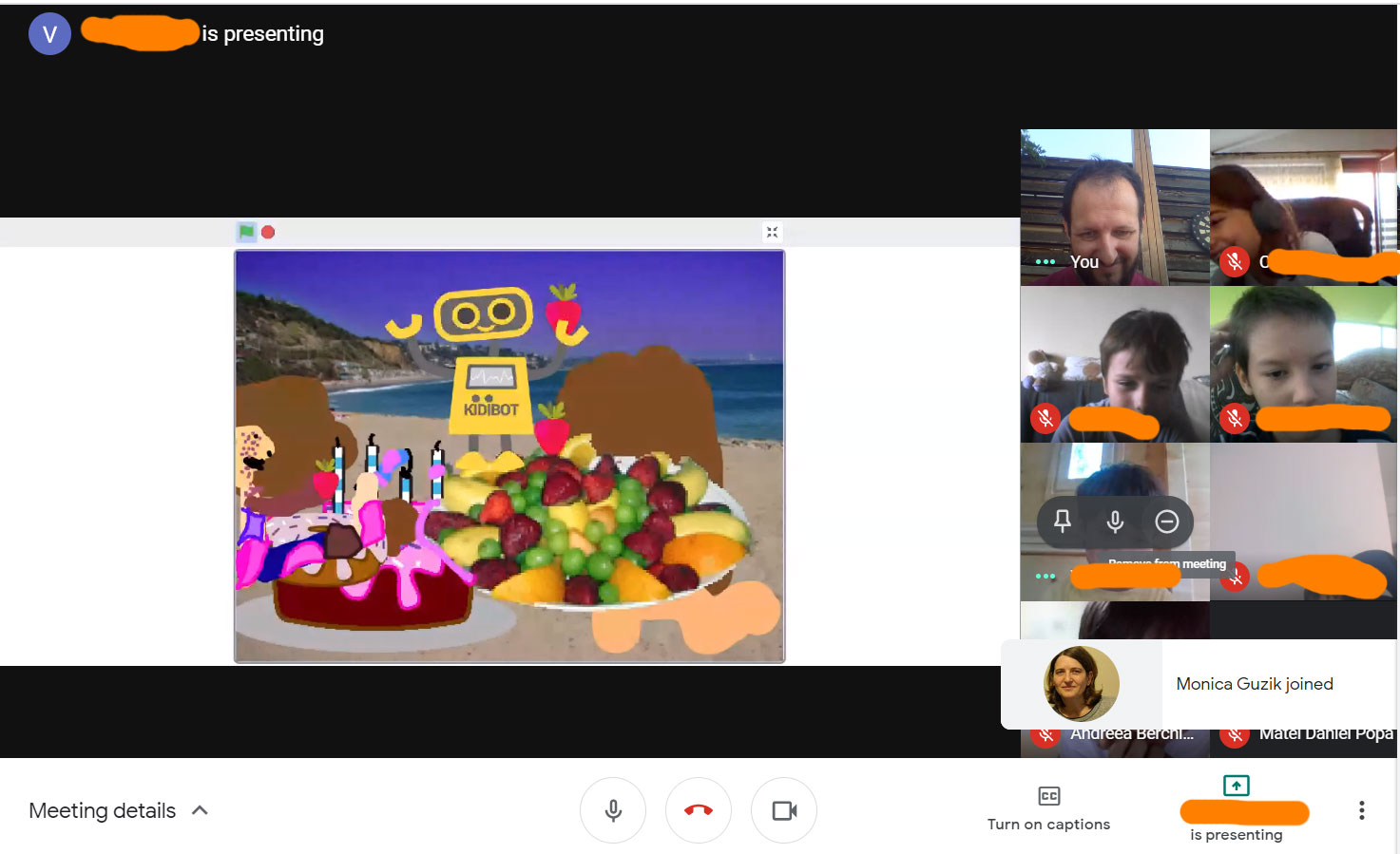Exit fullscreen on the Scratch stage

[x=772, y=233]
